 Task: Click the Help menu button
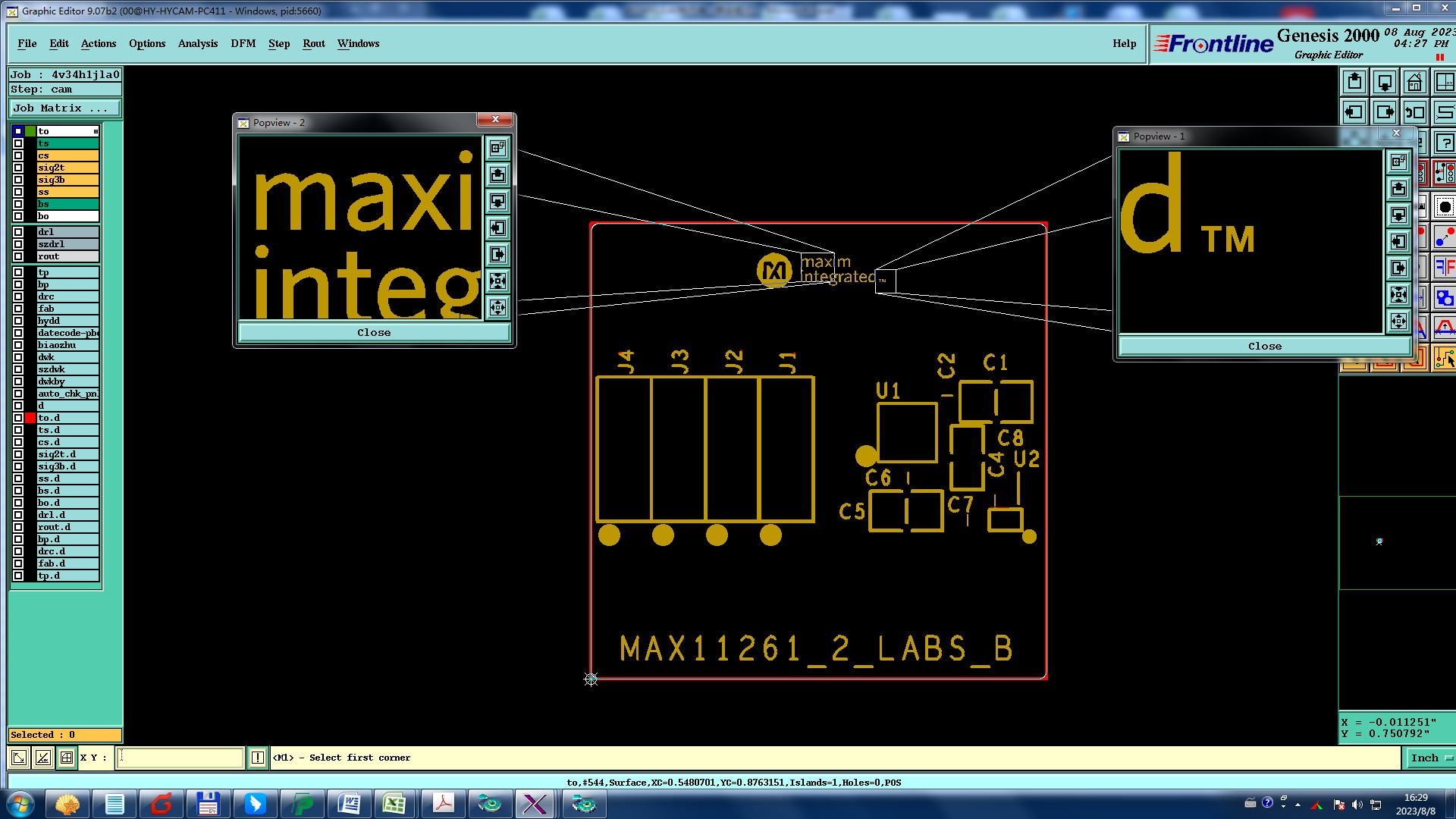point(1124,44)
